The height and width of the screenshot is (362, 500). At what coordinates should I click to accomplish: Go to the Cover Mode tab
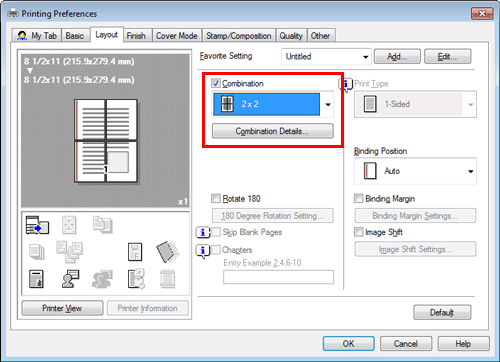point(177,36)
